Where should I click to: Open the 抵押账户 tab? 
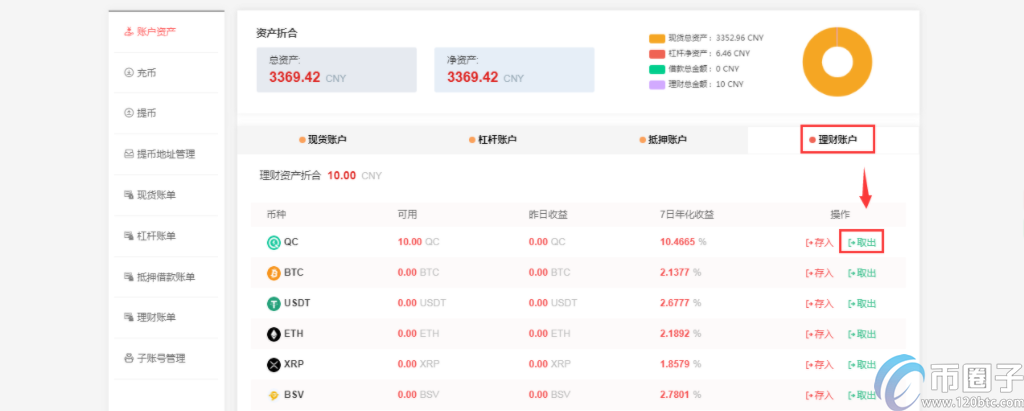[x=662, y=140]
